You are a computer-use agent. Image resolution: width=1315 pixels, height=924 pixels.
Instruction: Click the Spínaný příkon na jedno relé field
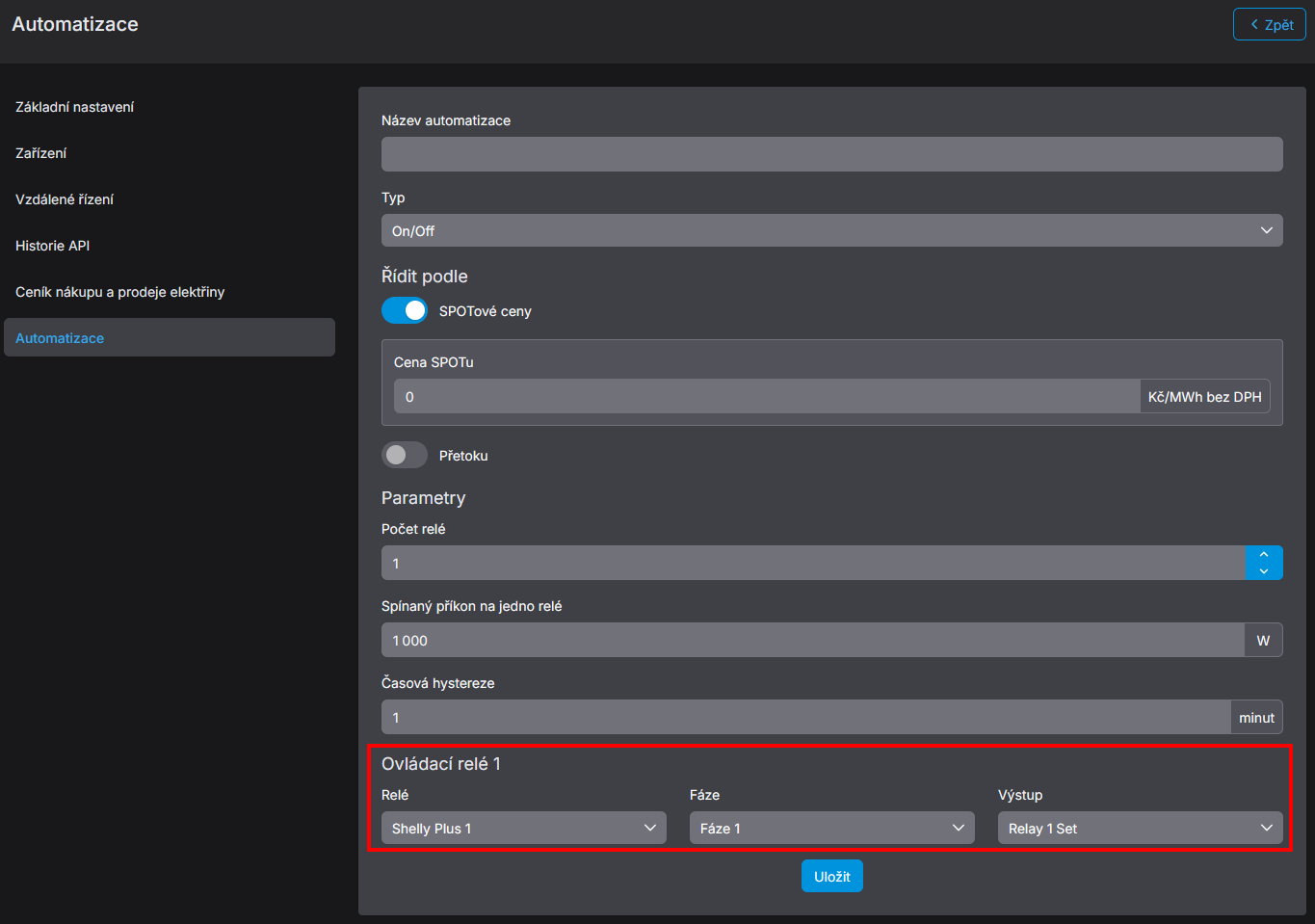tap(812, 641)
